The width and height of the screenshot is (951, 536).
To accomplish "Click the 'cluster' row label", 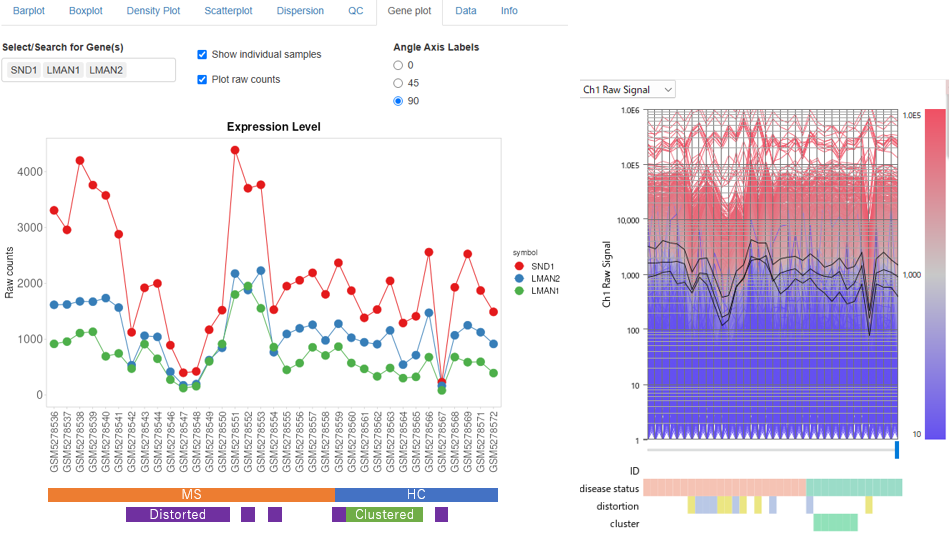I will (x=625, y=524).
